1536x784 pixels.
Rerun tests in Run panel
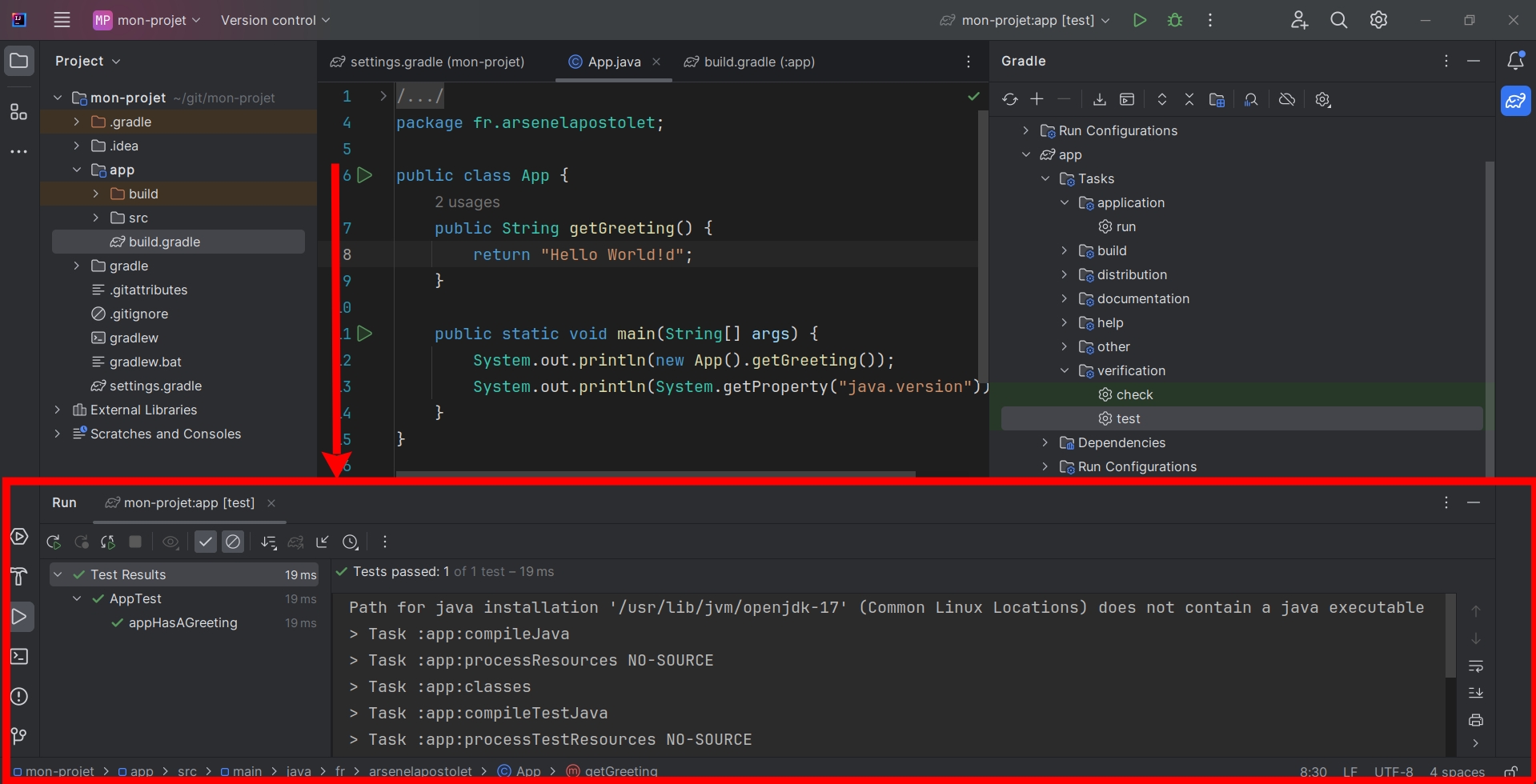pyautogui.click(x=54, y=542)
